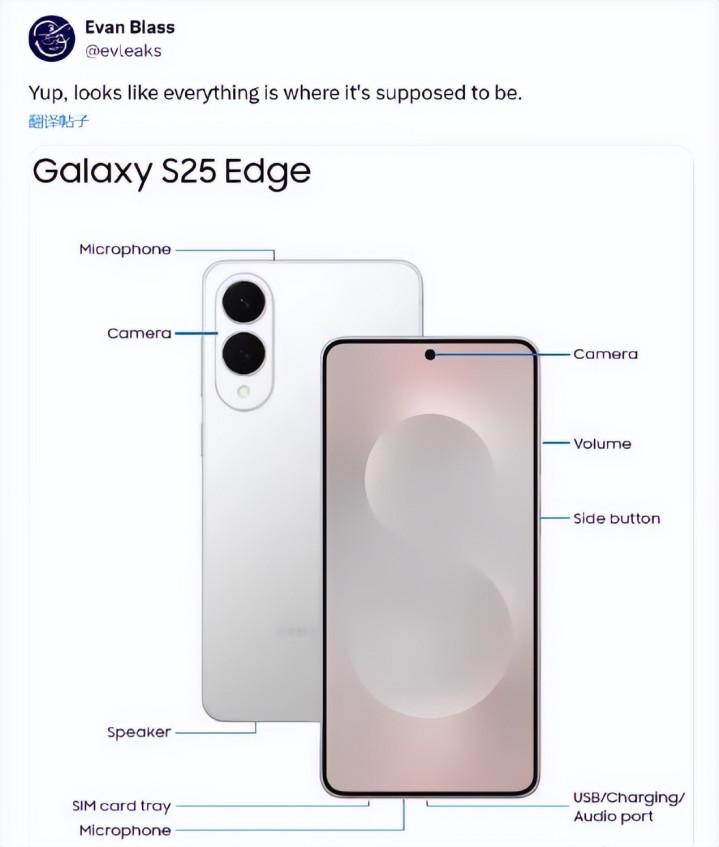Screen dimensions: 719x847
Task: Open Evan Blass profile avatar
Action: (x=52, y=38)
